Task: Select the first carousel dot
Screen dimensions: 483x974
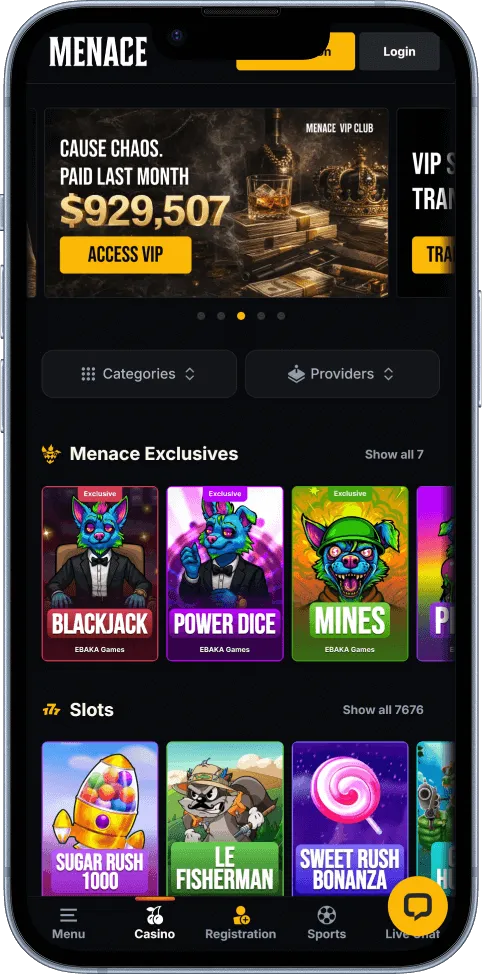Action: click(201, 316)
